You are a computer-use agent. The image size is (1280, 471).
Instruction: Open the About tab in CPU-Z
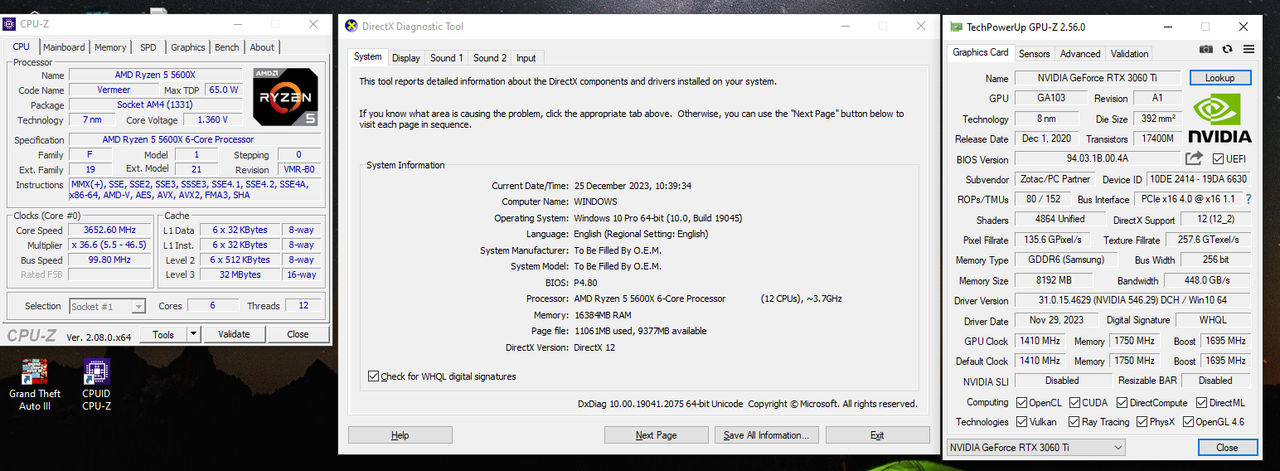coord(262,47)
